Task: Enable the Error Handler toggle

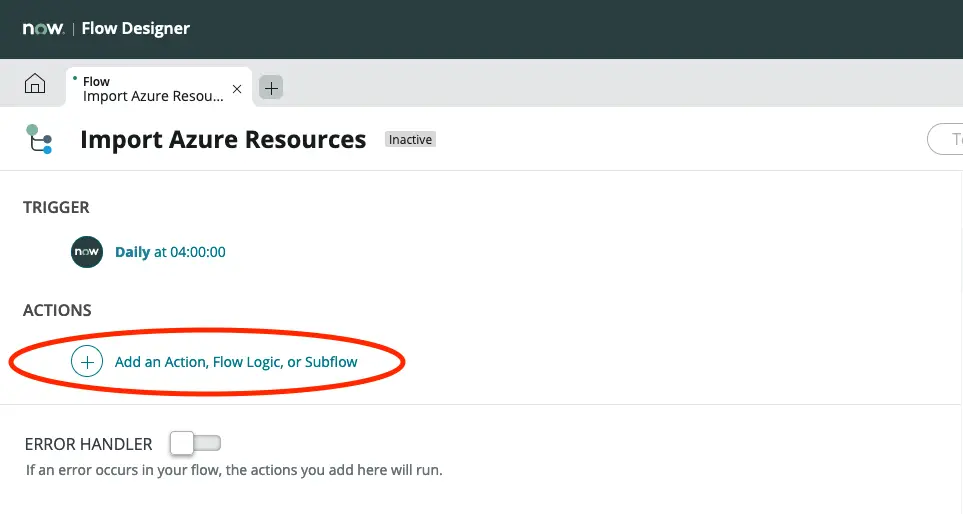Action: tap(195, 442)
